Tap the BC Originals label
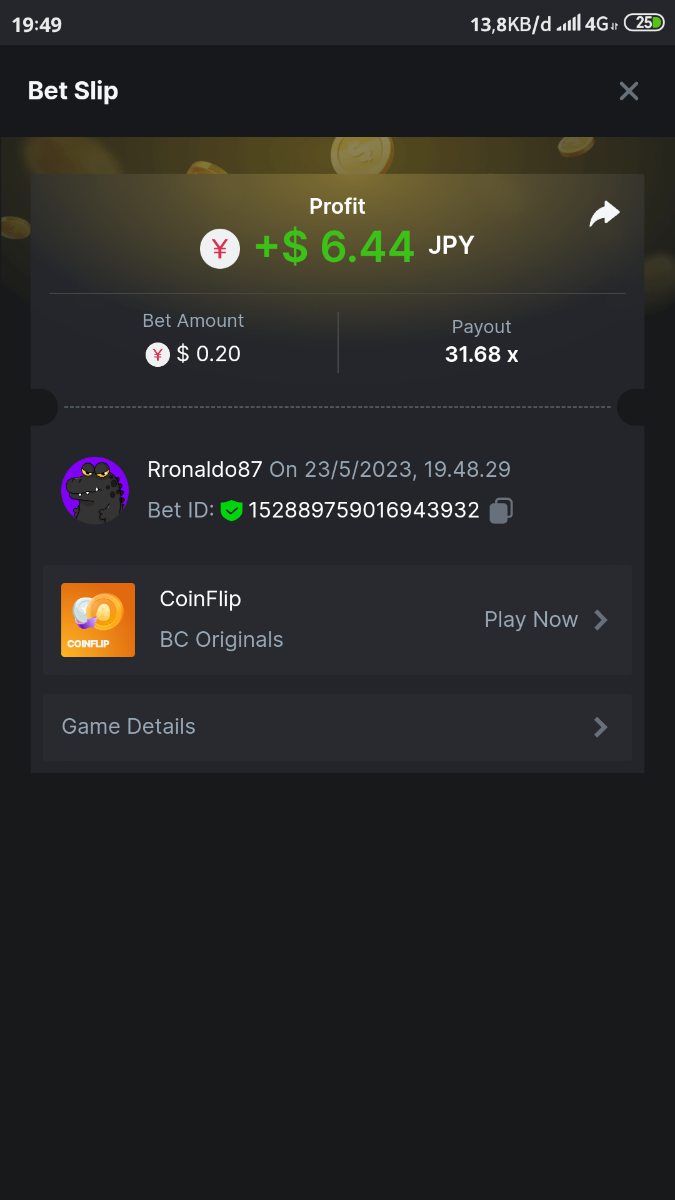 (x=221, y=640)
